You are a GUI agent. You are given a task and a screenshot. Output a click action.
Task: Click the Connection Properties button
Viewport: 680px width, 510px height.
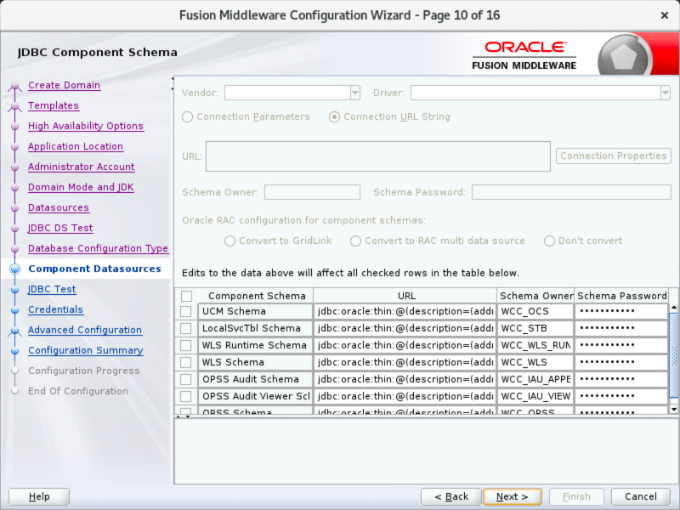tap(614, 156)
